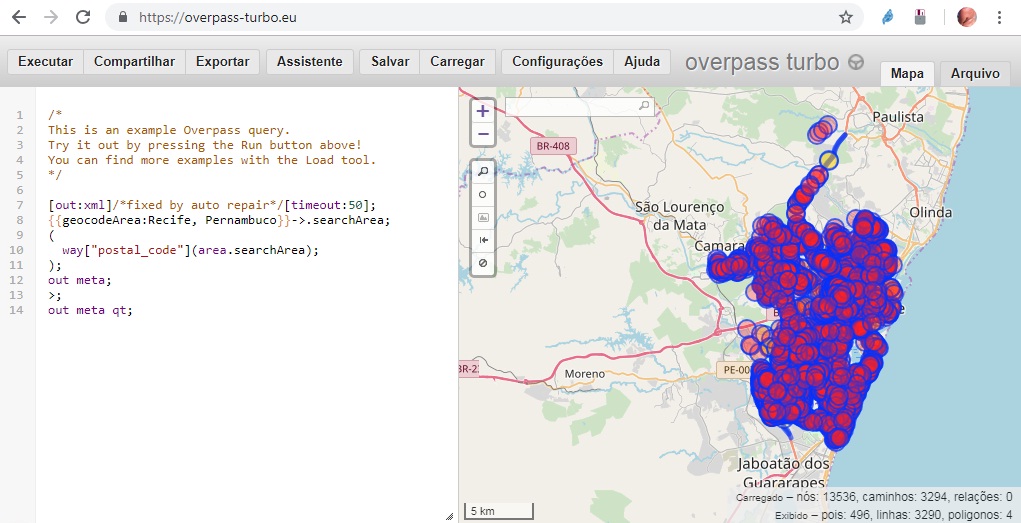Click the blue feather extension icon
The height and width of the screenshot is (523, 1021).
(888, 18)
